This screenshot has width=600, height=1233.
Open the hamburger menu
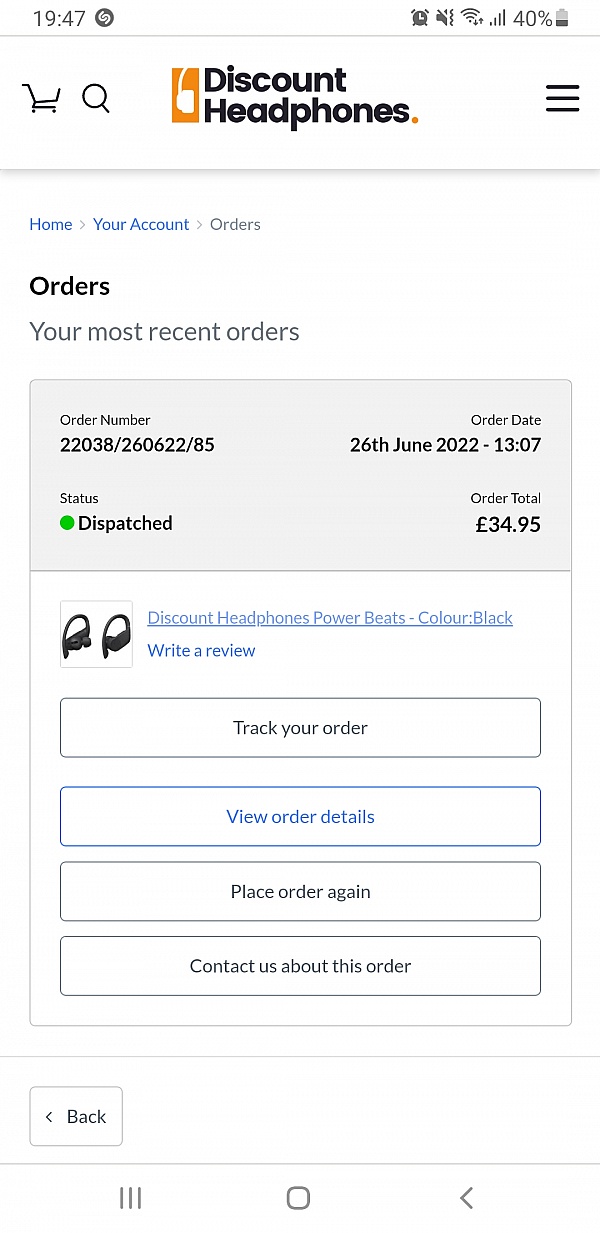(x=562, y=98)
